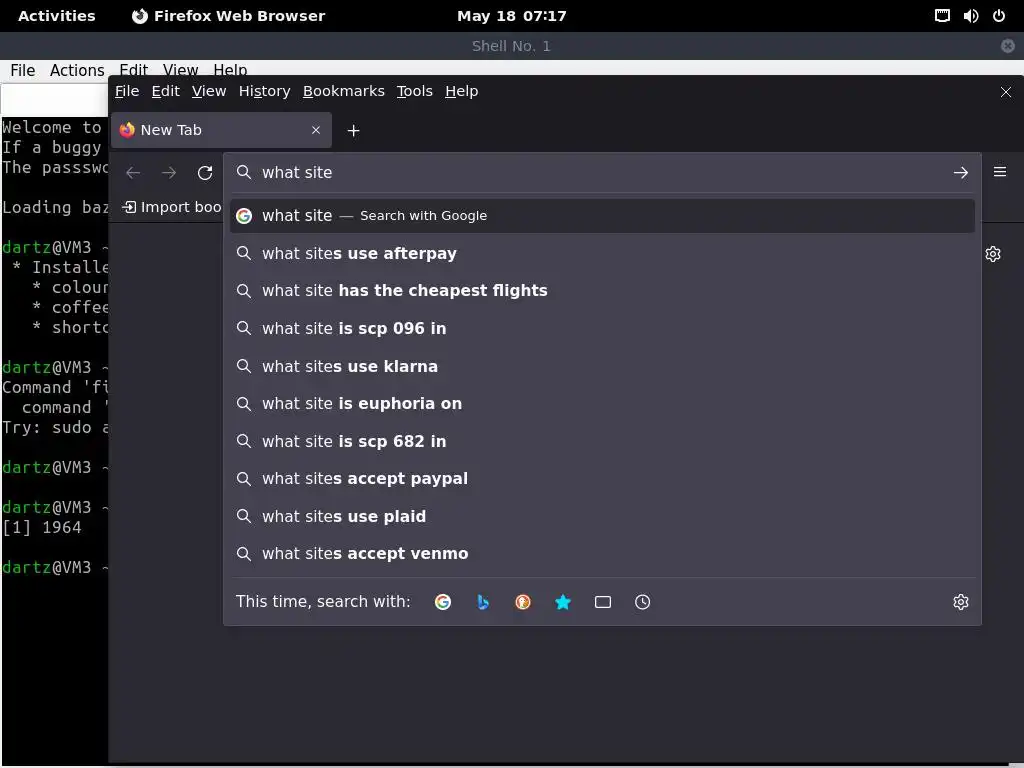Open the system volume icon in top bar
1024x768 pixels.
(x=970, y=16)
